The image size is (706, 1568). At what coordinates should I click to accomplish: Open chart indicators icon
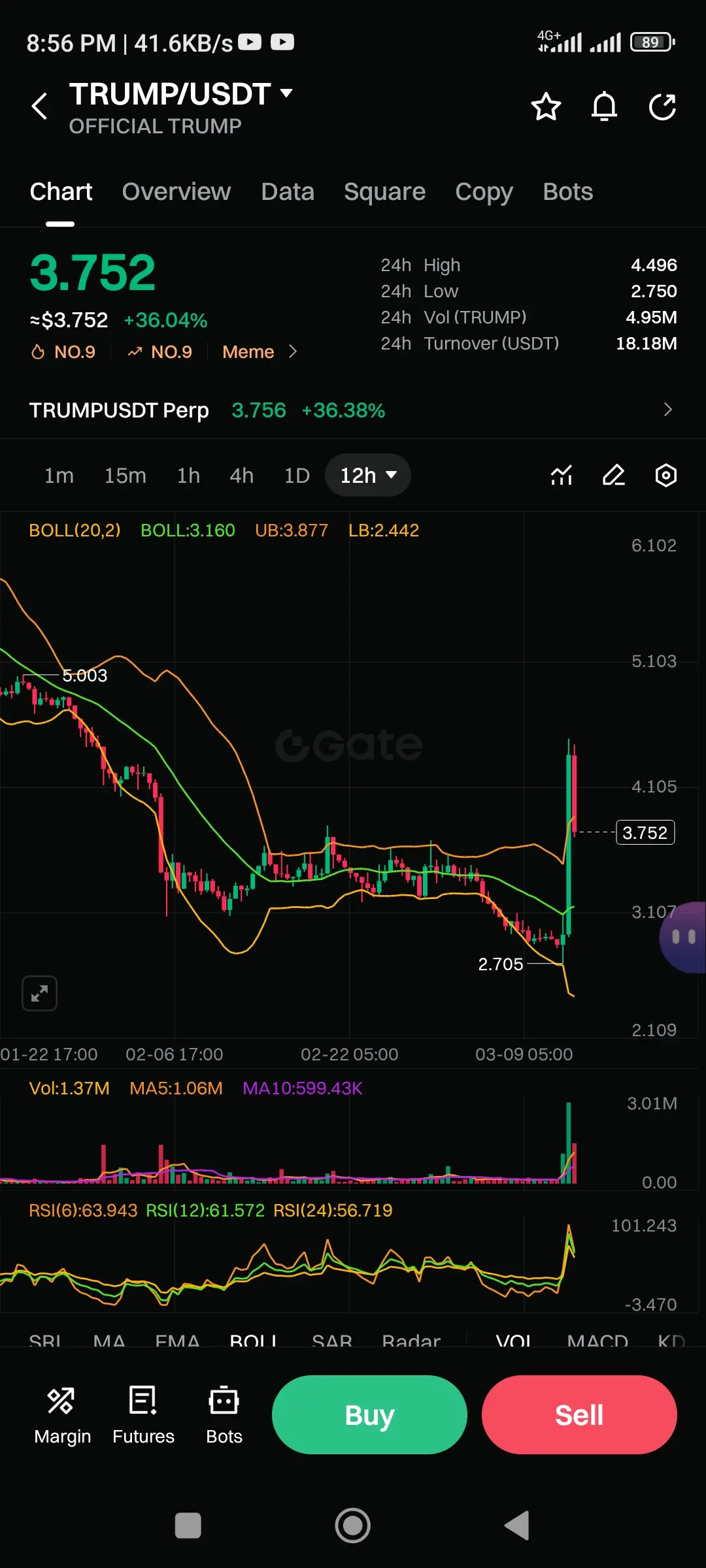point(562,475)
